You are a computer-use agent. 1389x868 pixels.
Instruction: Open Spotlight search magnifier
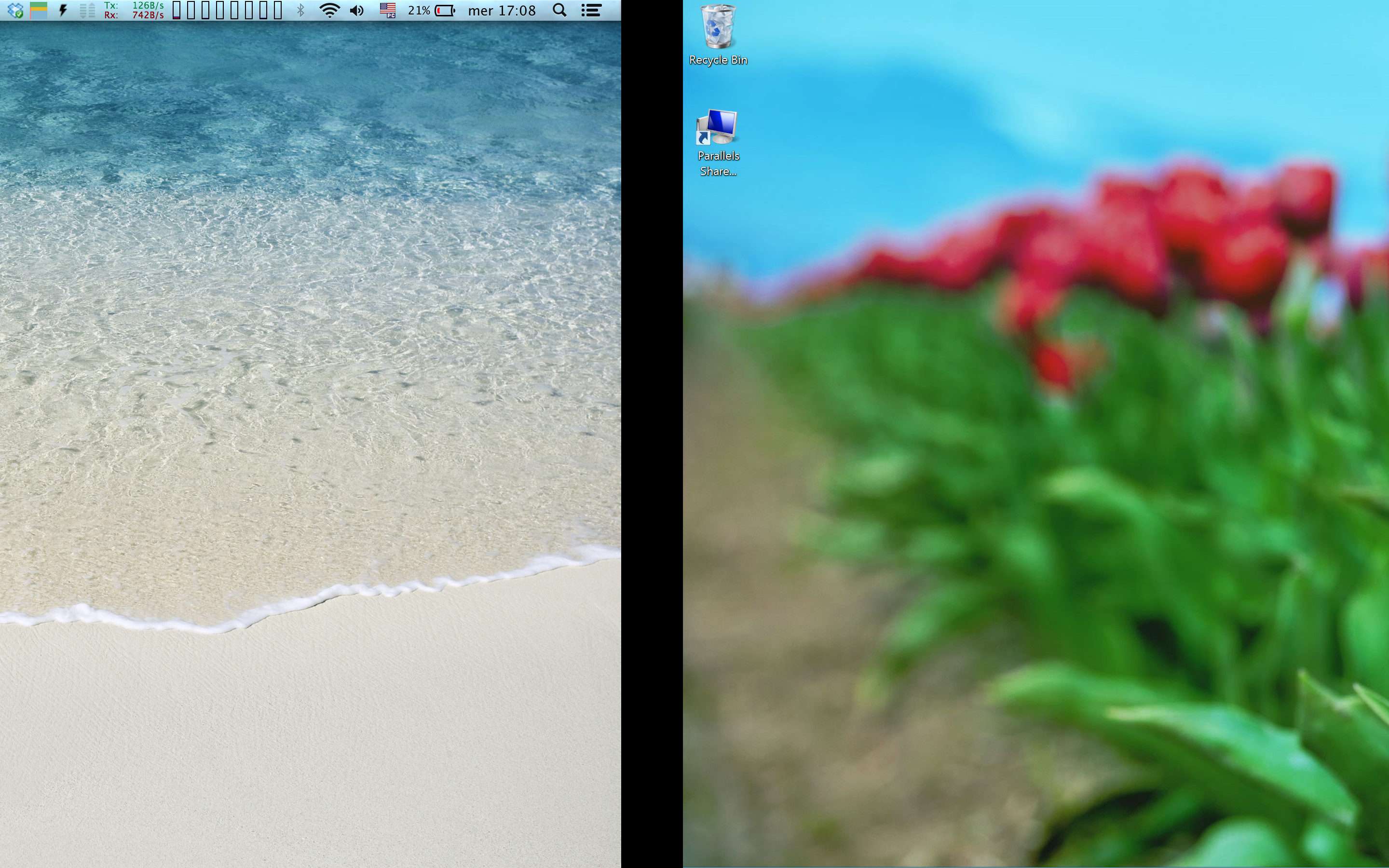(559, 10)
